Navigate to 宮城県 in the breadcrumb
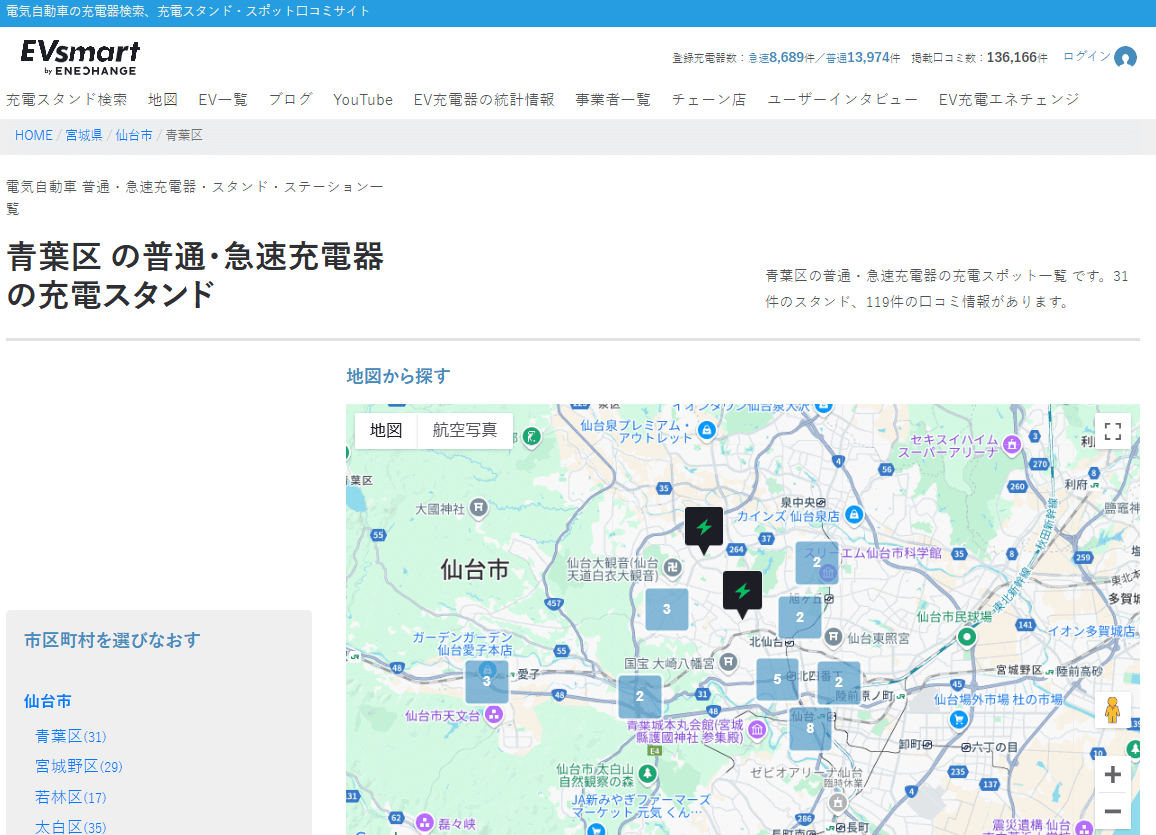Viewport: 1156px width, 835px height. 84,135
